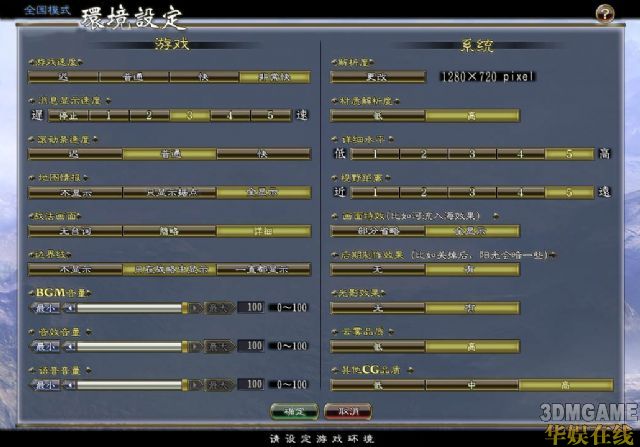Screen dimensions: 640x447
Task: Set 游戏速度 to 快
Action: (204, 77)
